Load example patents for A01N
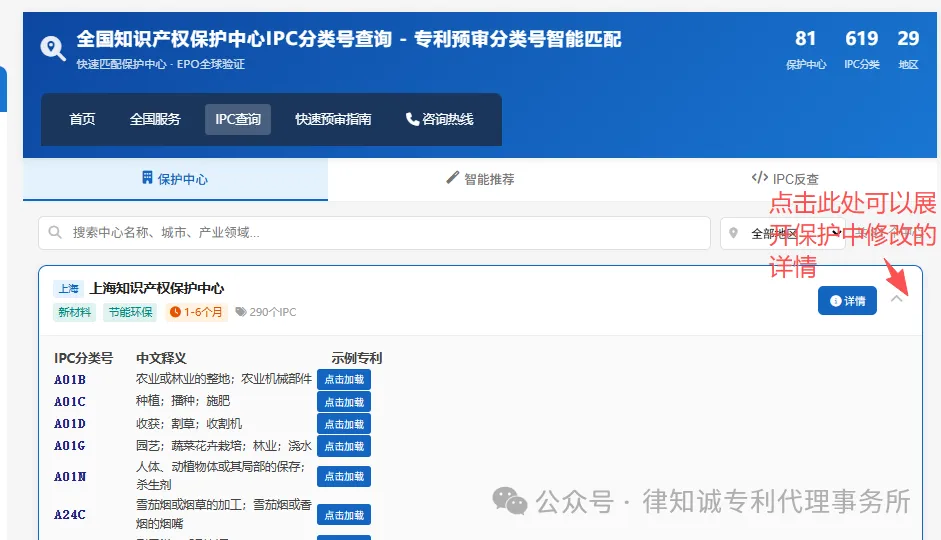This screenshot has width=941, height=540. [x=344, y=476]
